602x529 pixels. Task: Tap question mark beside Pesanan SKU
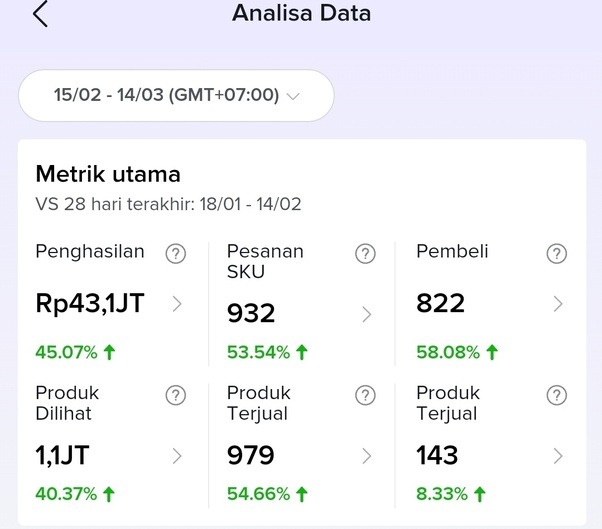pos(366,254)
